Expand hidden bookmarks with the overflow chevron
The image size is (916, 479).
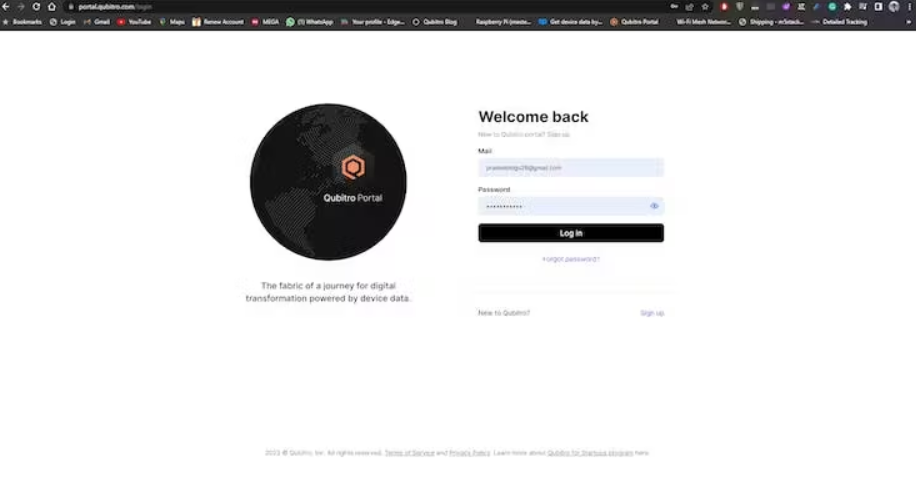point(908,22)
